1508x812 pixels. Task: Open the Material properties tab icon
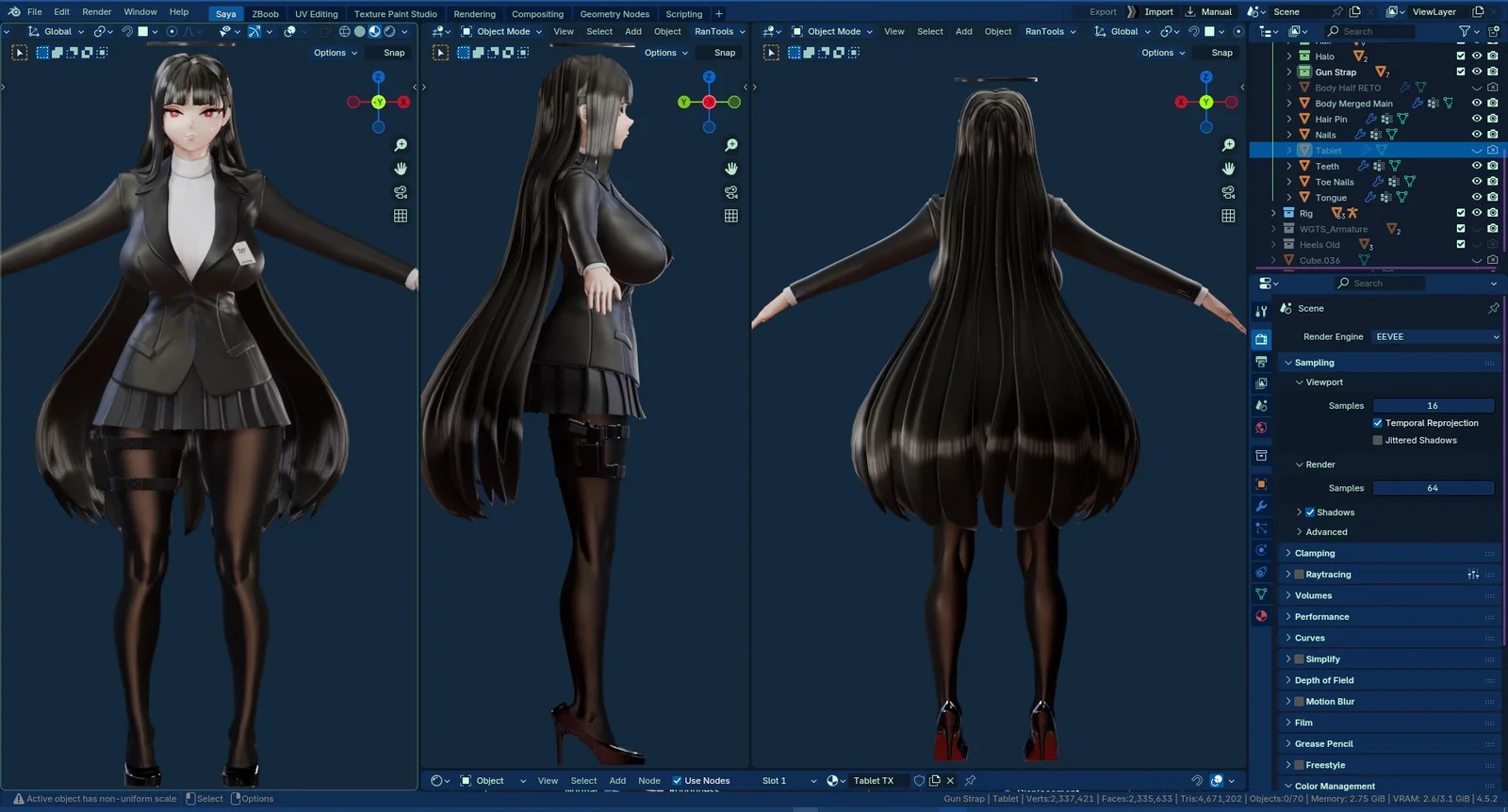tap(1261, 616)
